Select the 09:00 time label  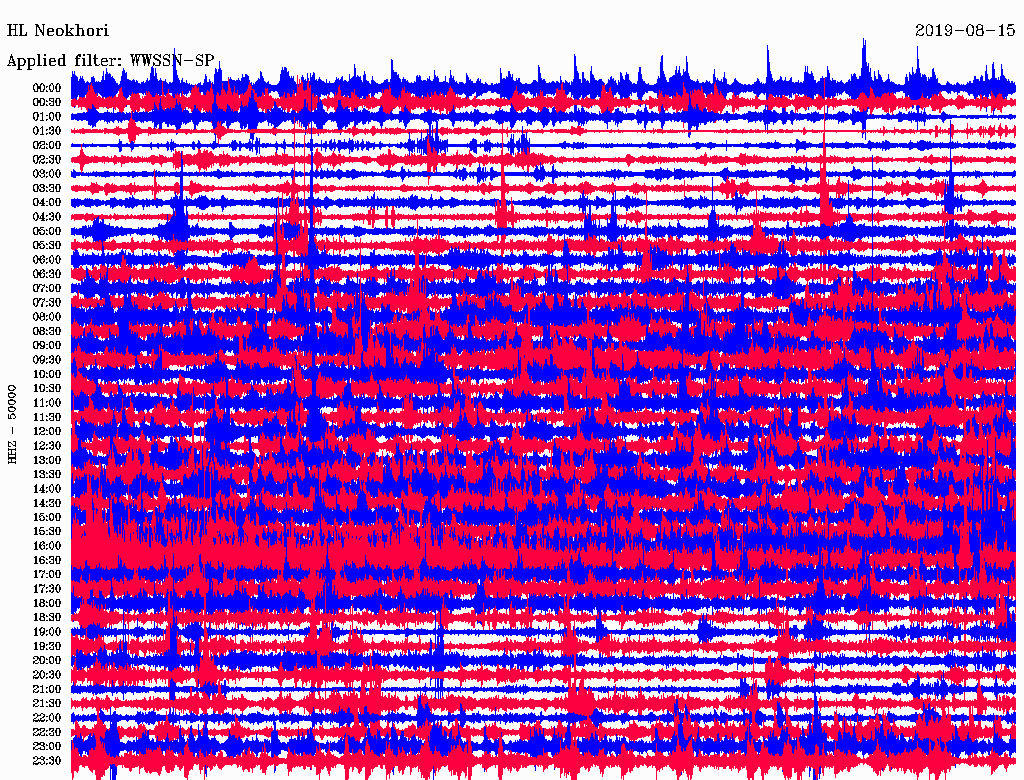tap(47, 346)
